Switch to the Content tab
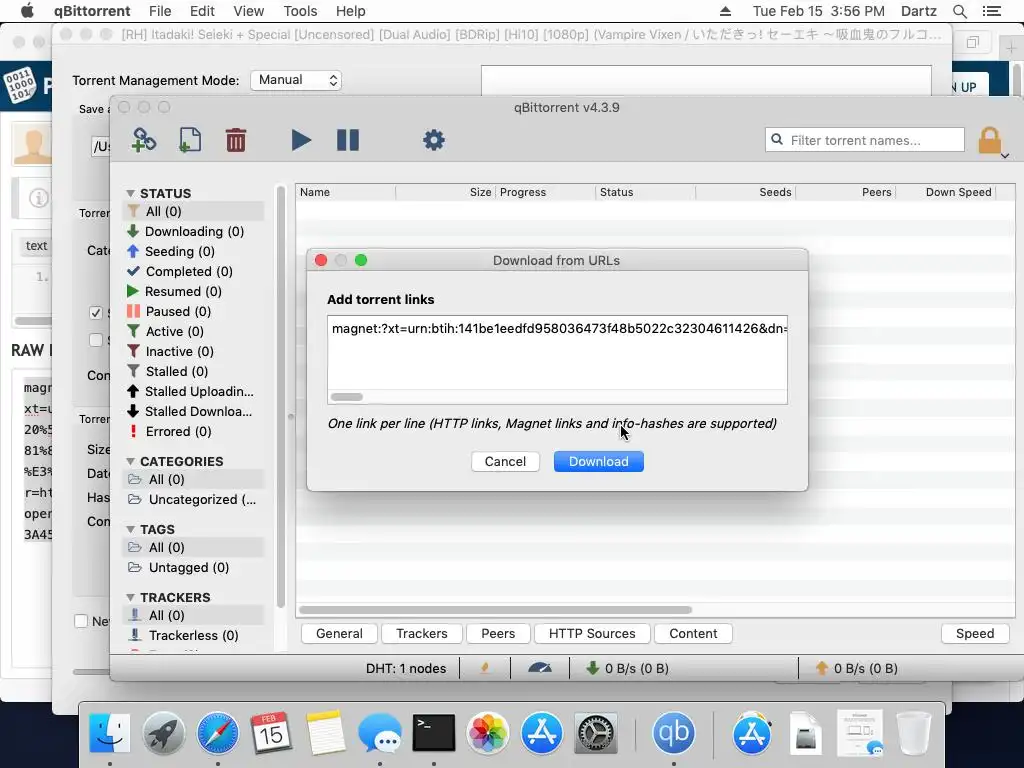The width and height of the screenshot is (1024, 768). 693,633
